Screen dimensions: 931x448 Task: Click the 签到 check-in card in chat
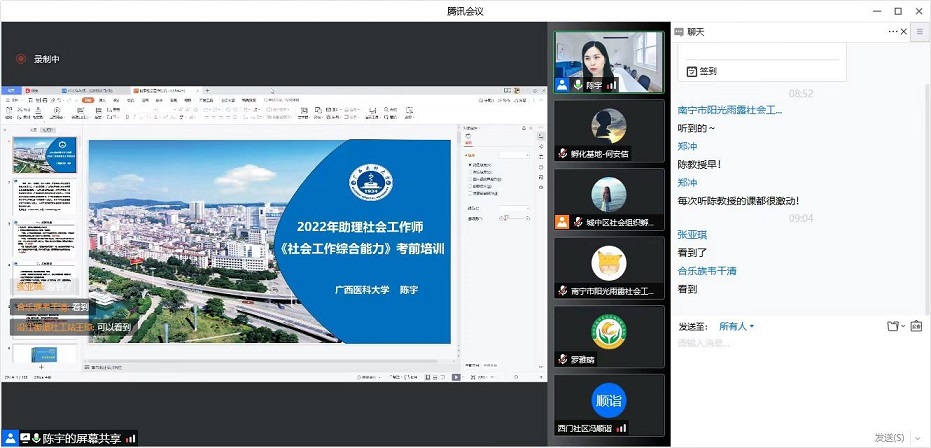707,71
